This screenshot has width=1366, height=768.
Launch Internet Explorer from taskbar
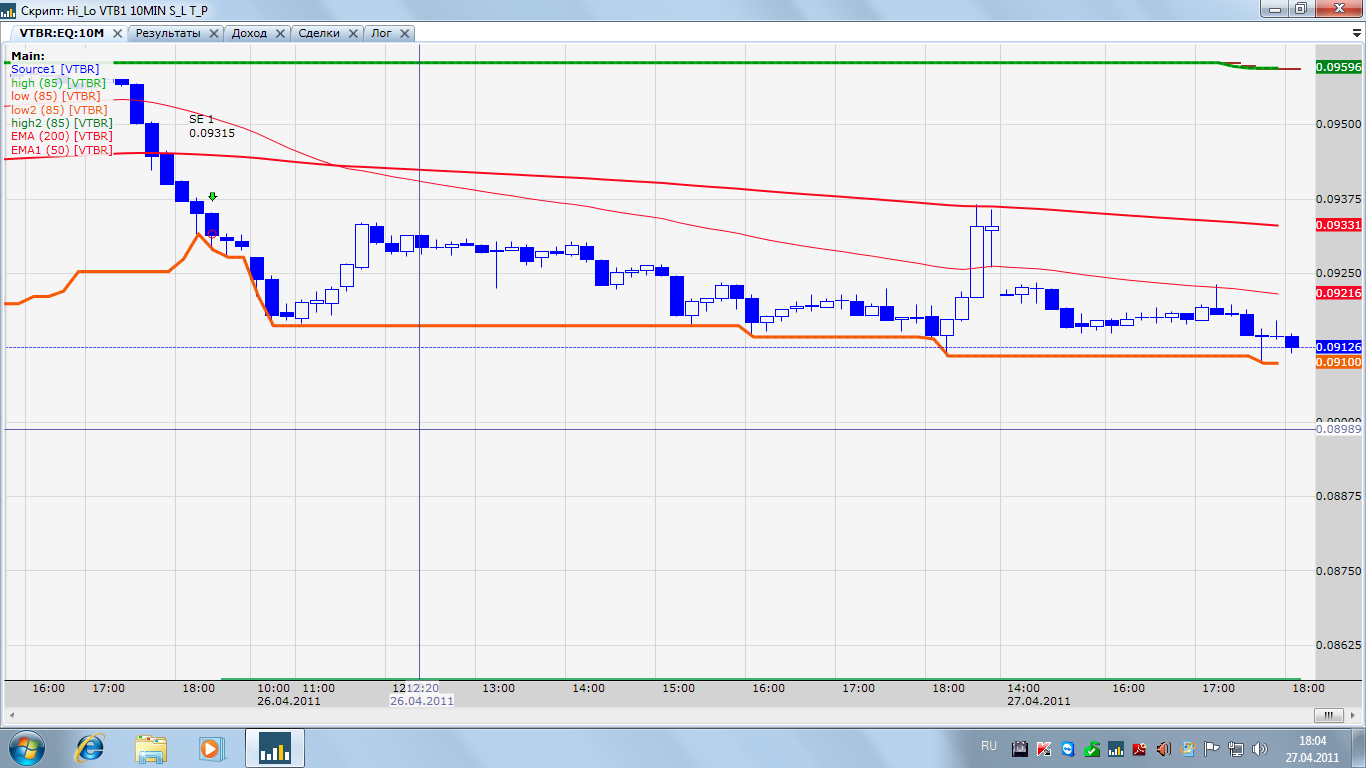coord(91,748)
